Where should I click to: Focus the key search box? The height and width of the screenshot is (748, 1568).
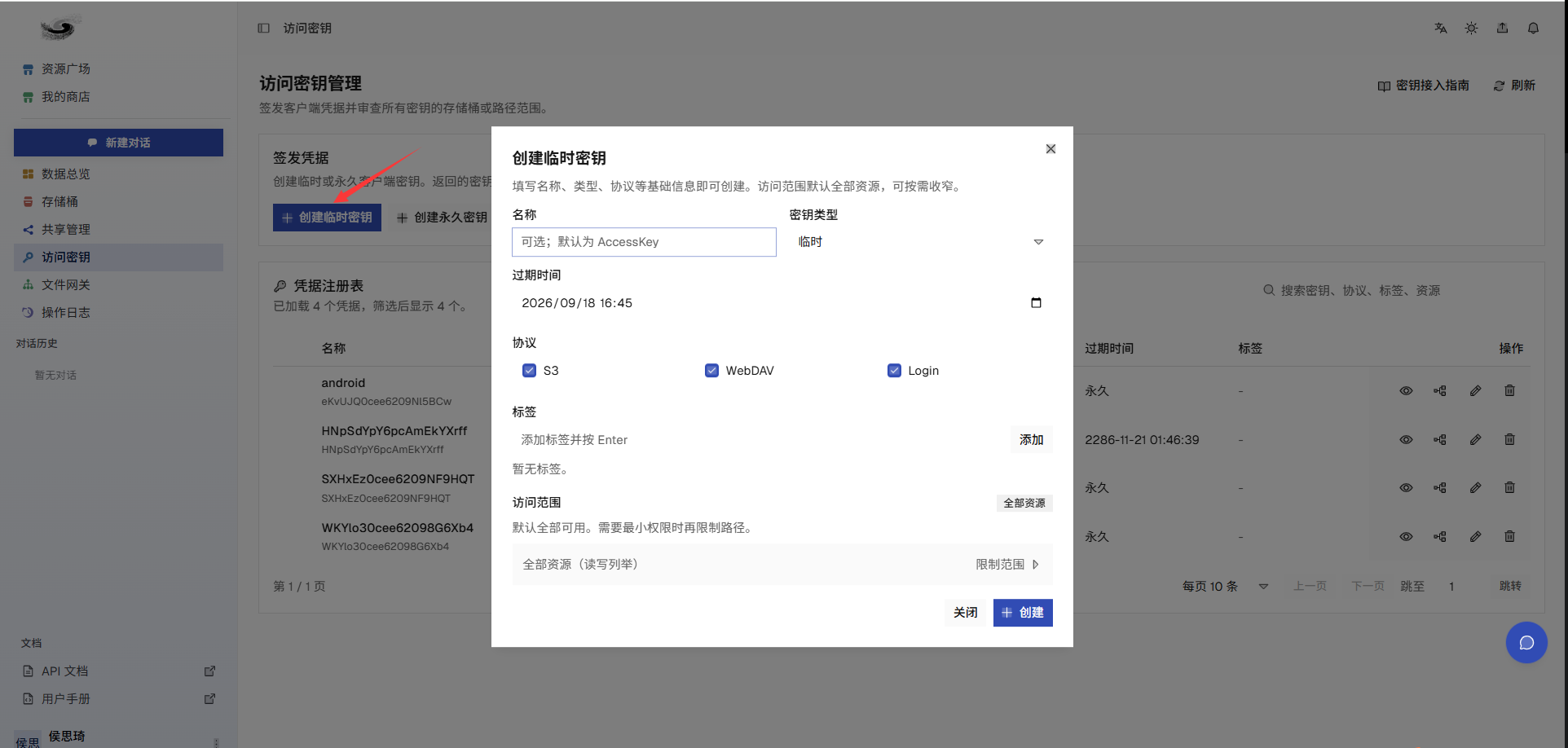click(x=1394, y=290)
